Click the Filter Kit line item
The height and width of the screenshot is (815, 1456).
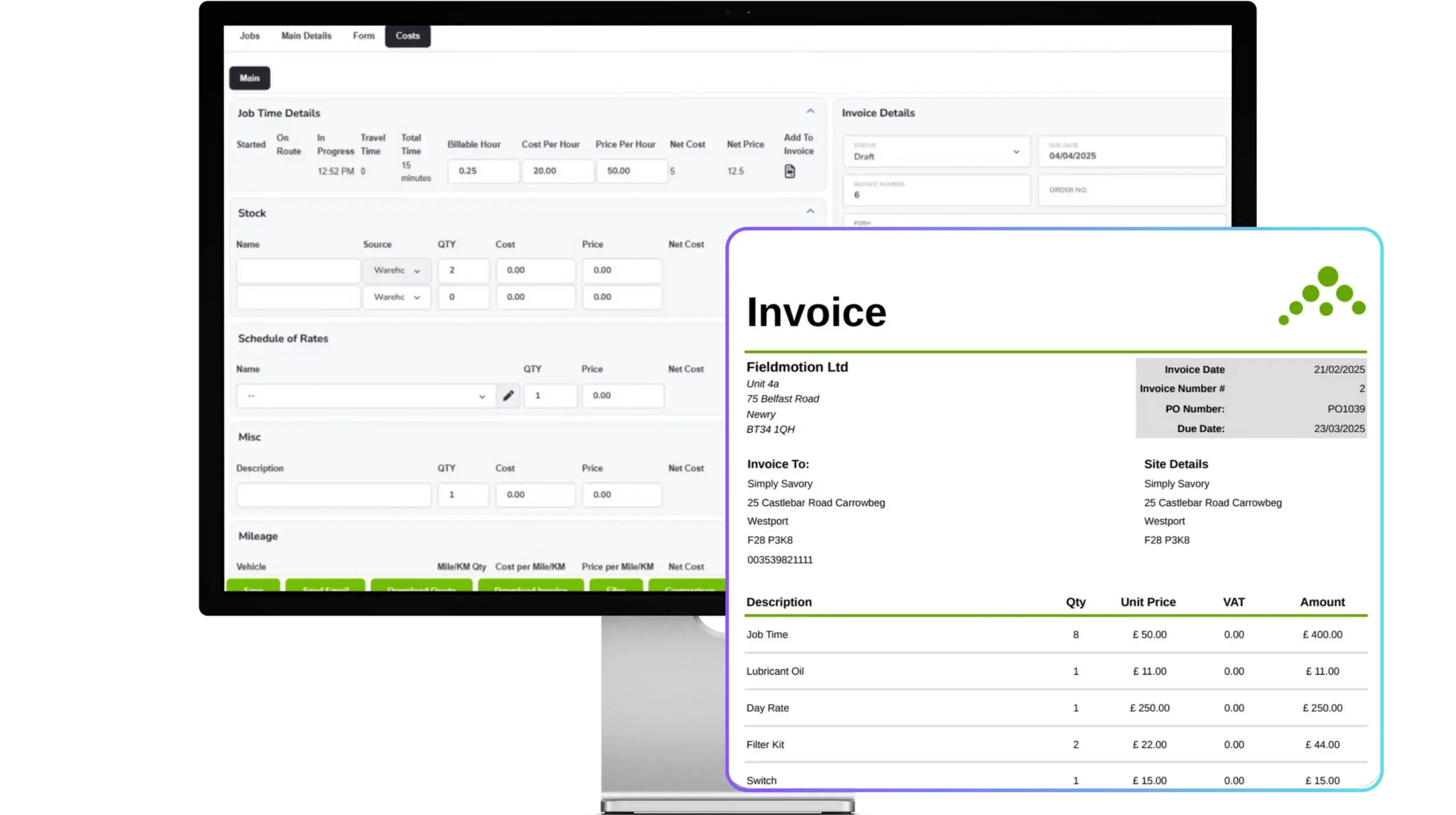click(x=1056, y=745)
